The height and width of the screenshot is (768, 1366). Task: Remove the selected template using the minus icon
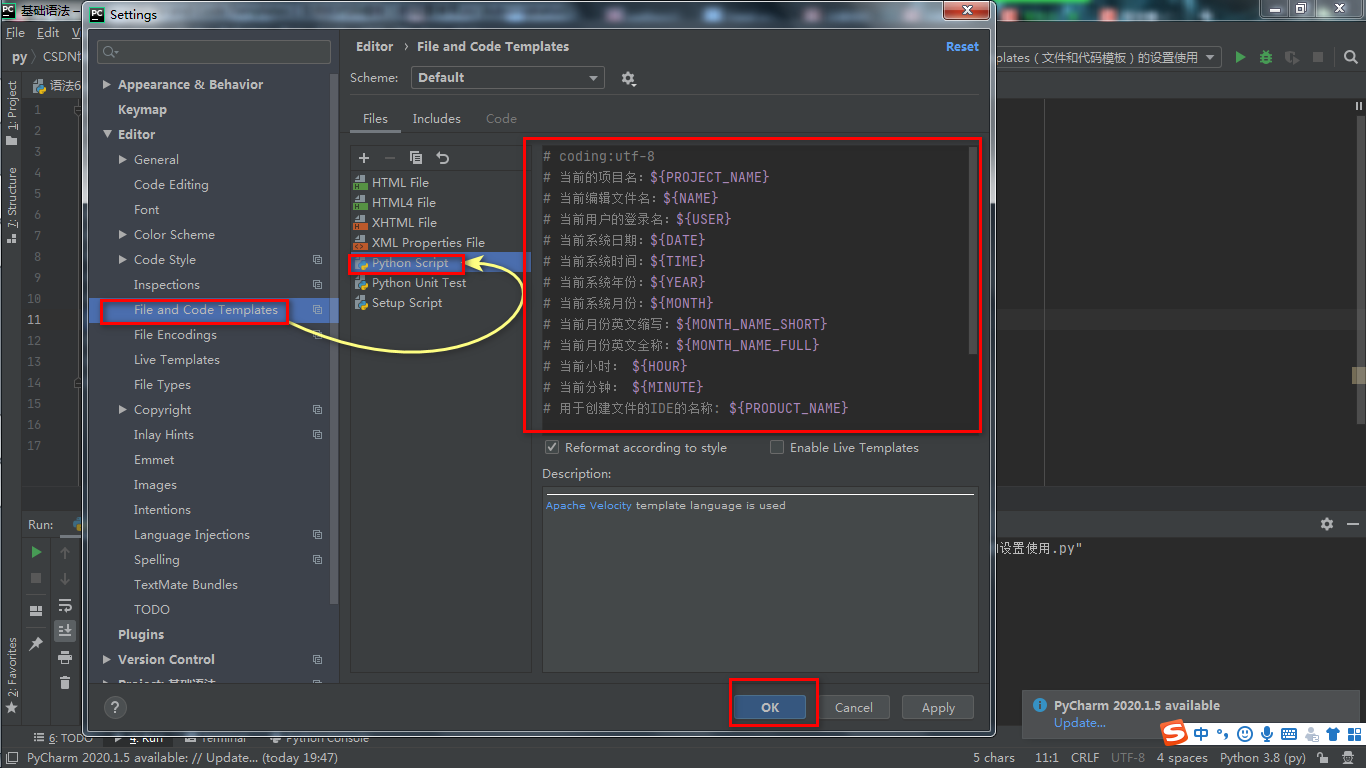390,158
